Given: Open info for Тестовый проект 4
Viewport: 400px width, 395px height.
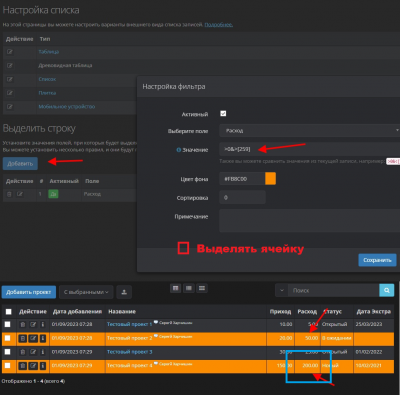Looking at the screenshot, I should [43, 366].
